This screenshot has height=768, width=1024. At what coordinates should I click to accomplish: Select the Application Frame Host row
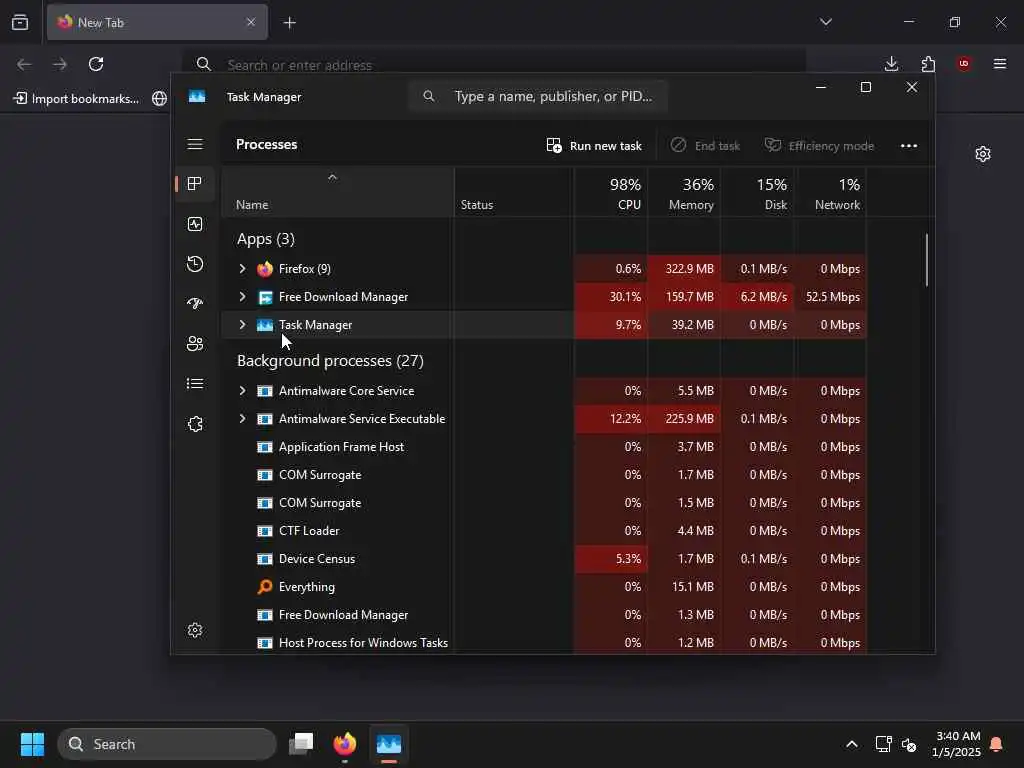543,447
